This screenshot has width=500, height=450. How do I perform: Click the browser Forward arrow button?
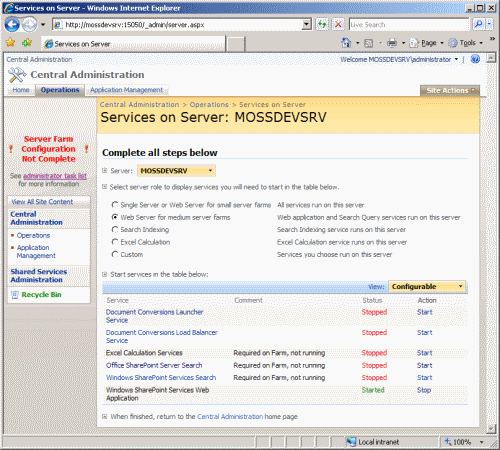point(30,25)
